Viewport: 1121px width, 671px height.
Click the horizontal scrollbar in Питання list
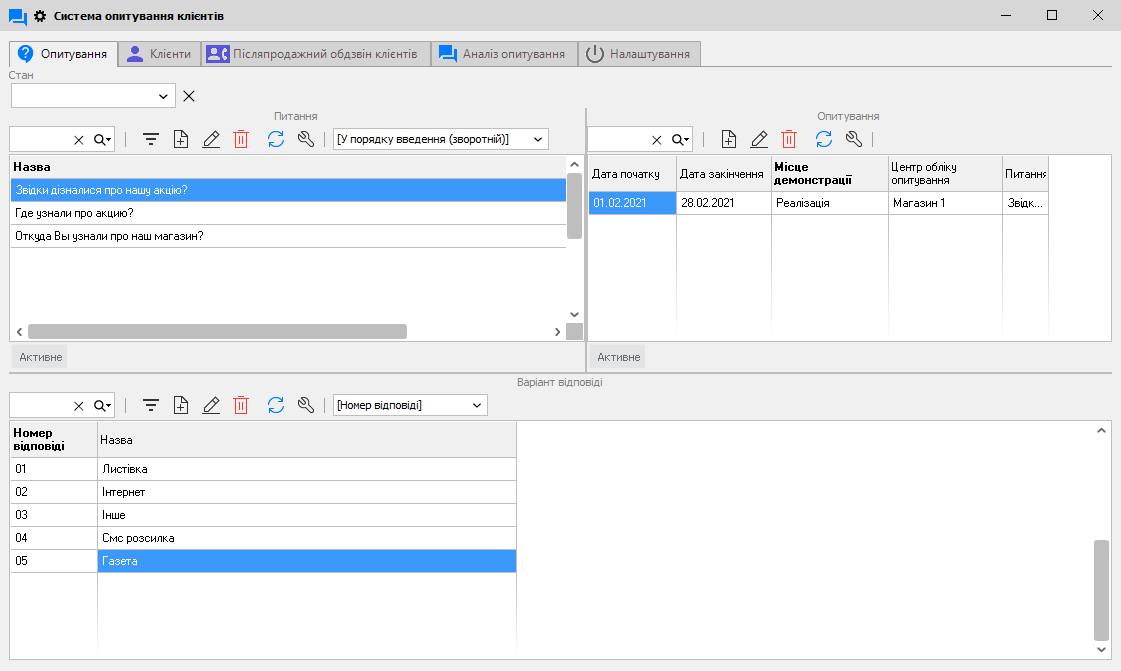(x=217, y=331)
